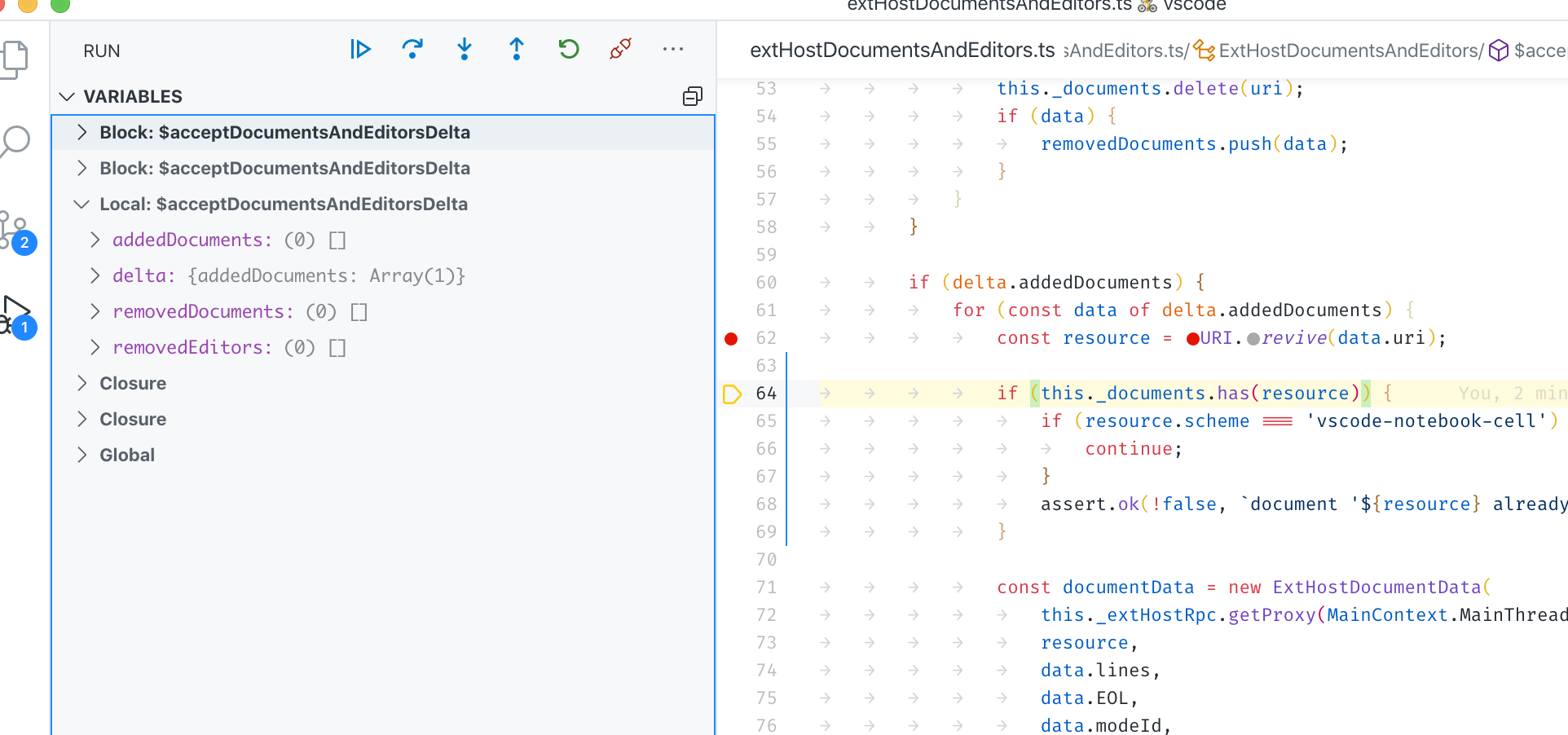Click the 'resource,' argument on line 73
The height and width of the screenshot is (735, 1568).
point(1090,643)
